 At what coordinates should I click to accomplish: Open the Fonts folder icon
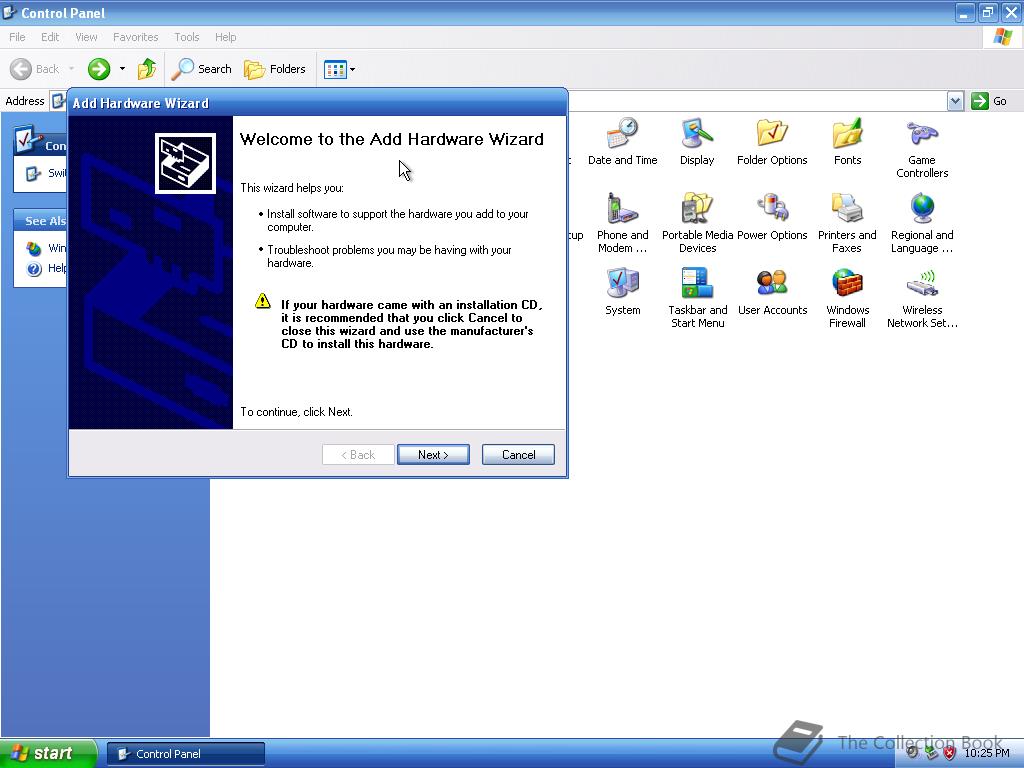tap(847, 142)
